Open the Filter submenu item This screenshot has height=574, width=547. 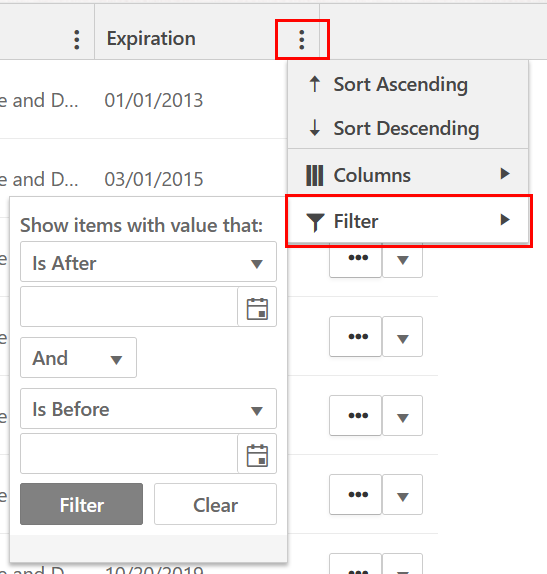click(x=408, y=221)
